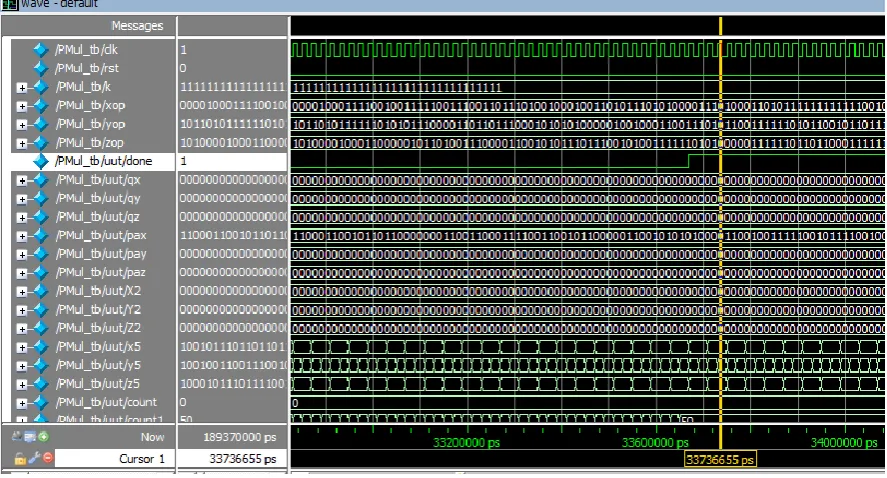Select the /PMul_tb/xop signal name
This screenshot has width=887, height=478.
tap(90, 106)
